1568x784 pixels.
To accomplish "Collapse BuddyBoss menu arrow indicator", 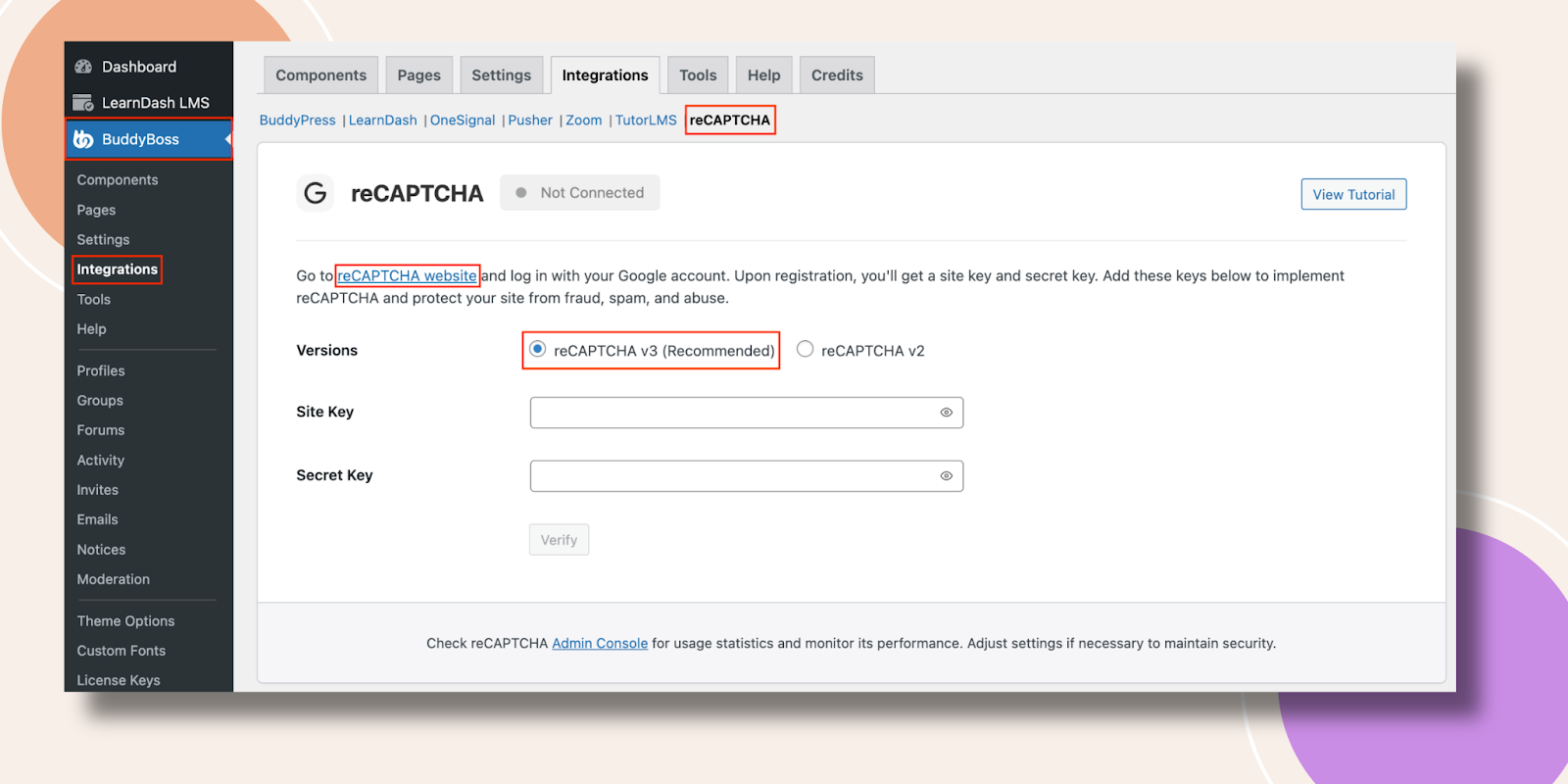I will [227, 139].
